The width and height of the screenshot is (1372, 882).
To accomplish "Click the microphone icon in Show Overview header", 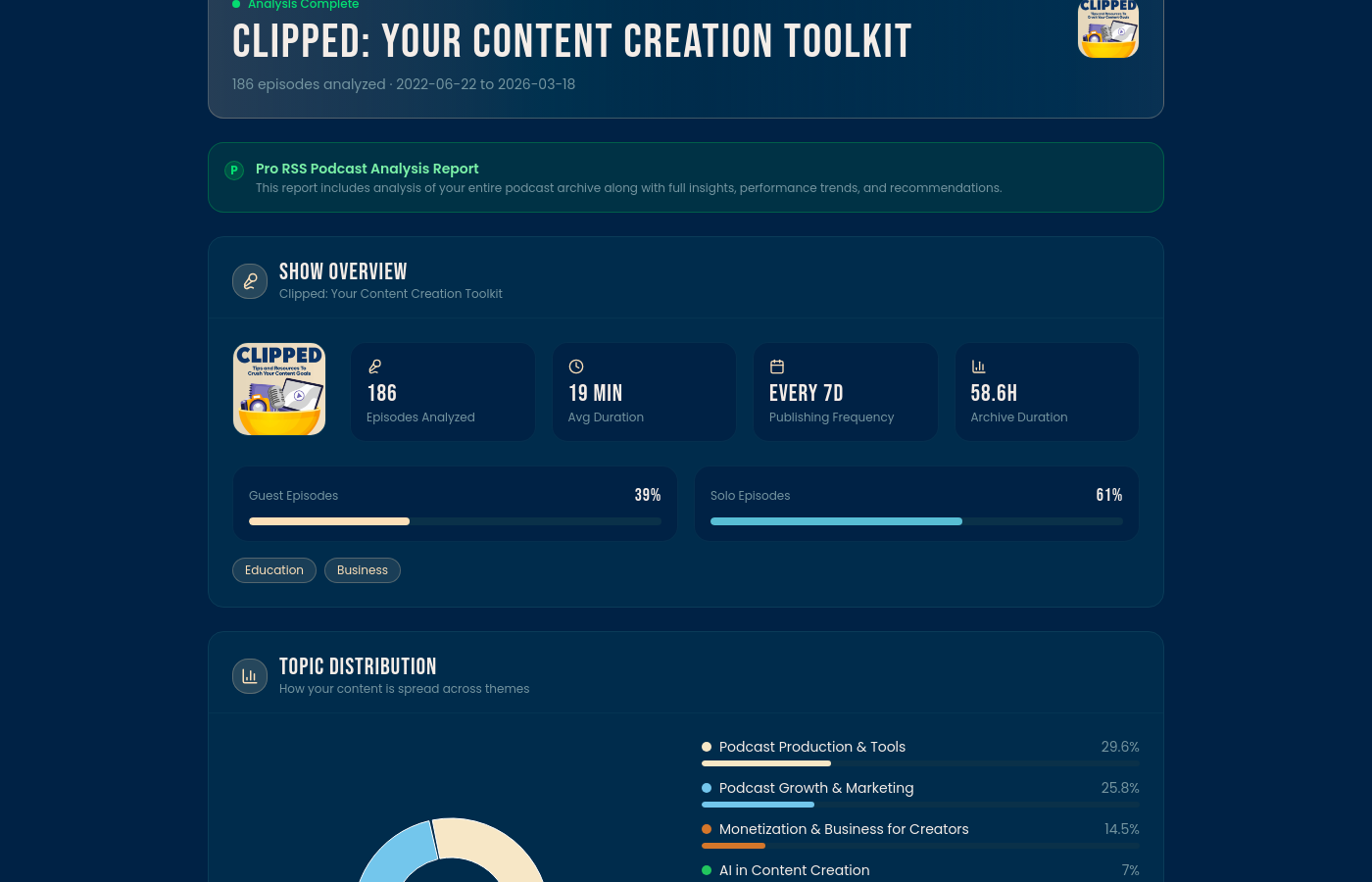I will [250, 281].
